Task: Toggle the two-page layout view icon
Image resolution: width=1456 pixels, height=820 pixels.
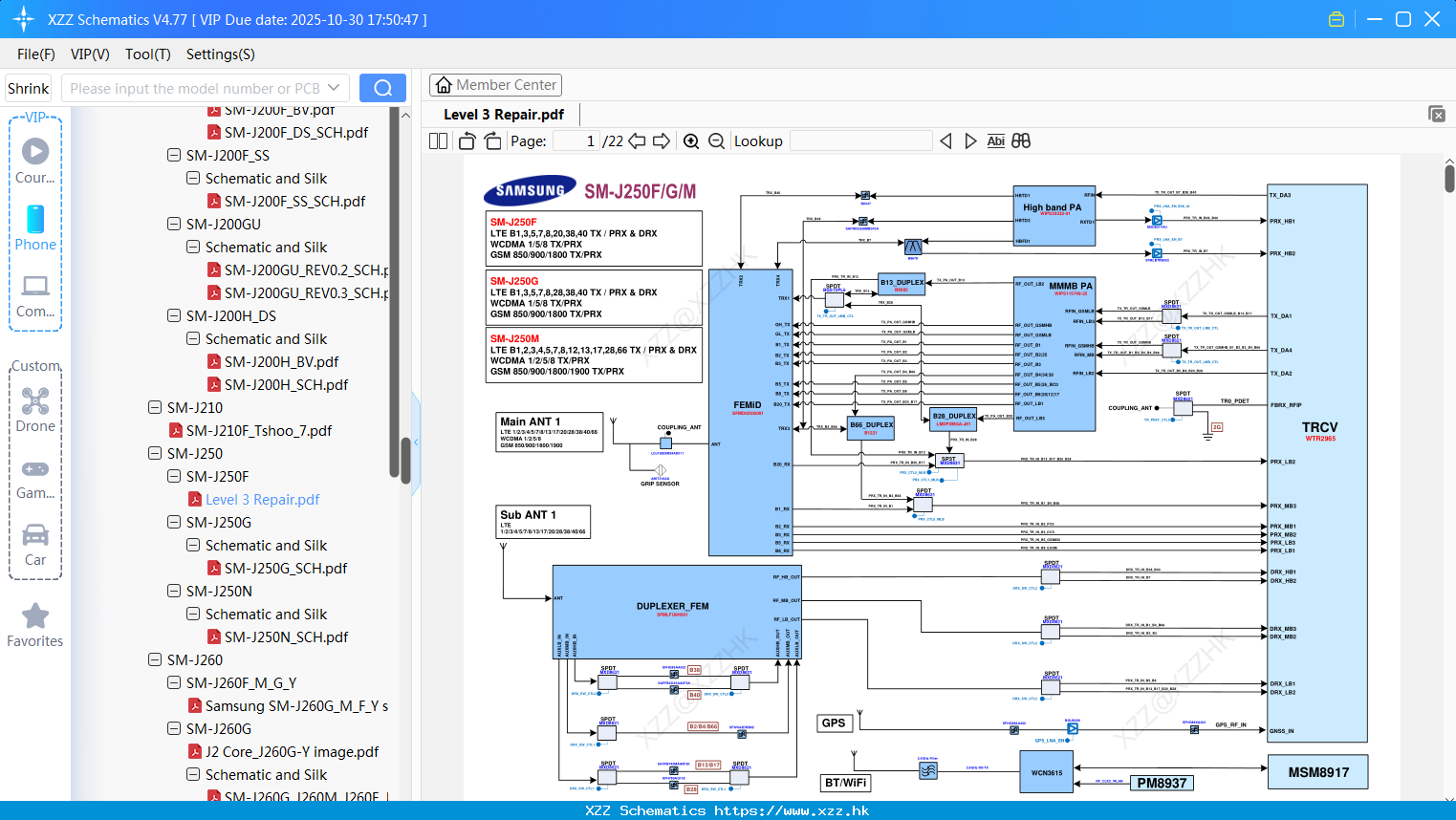Action: (438, 140)
